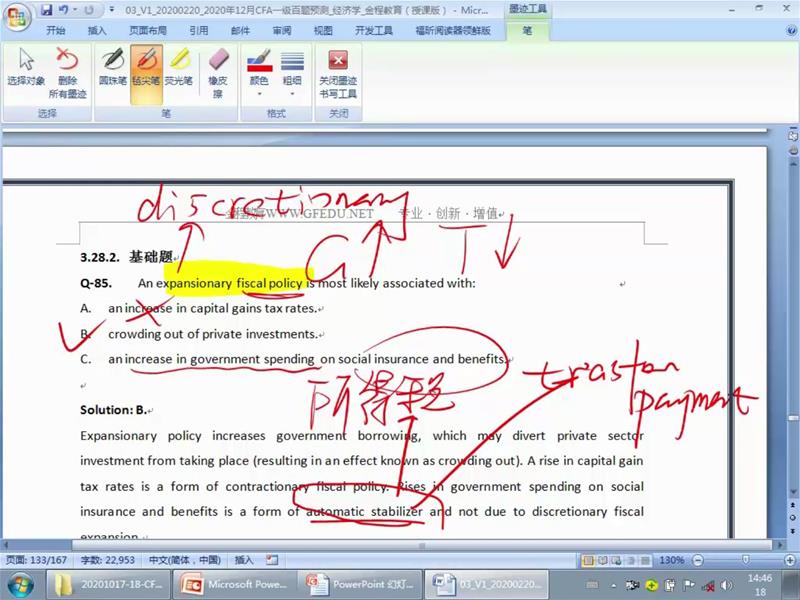Click the horizontal scrollbar thumb
Image resolution: width=800 pixels, height=600 pixels.
pos(422,545)
